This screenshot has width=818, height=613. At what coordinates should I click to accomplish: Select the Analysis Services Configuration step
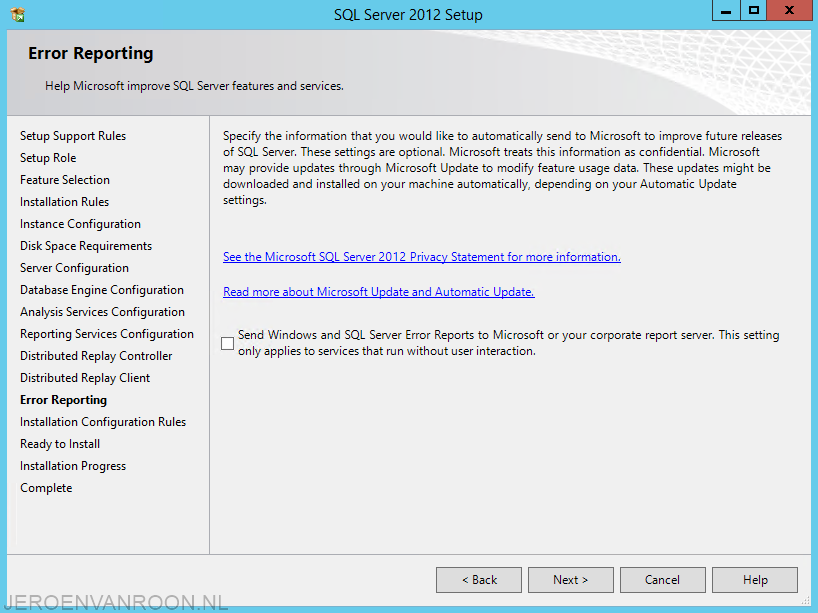click(102, 311)
